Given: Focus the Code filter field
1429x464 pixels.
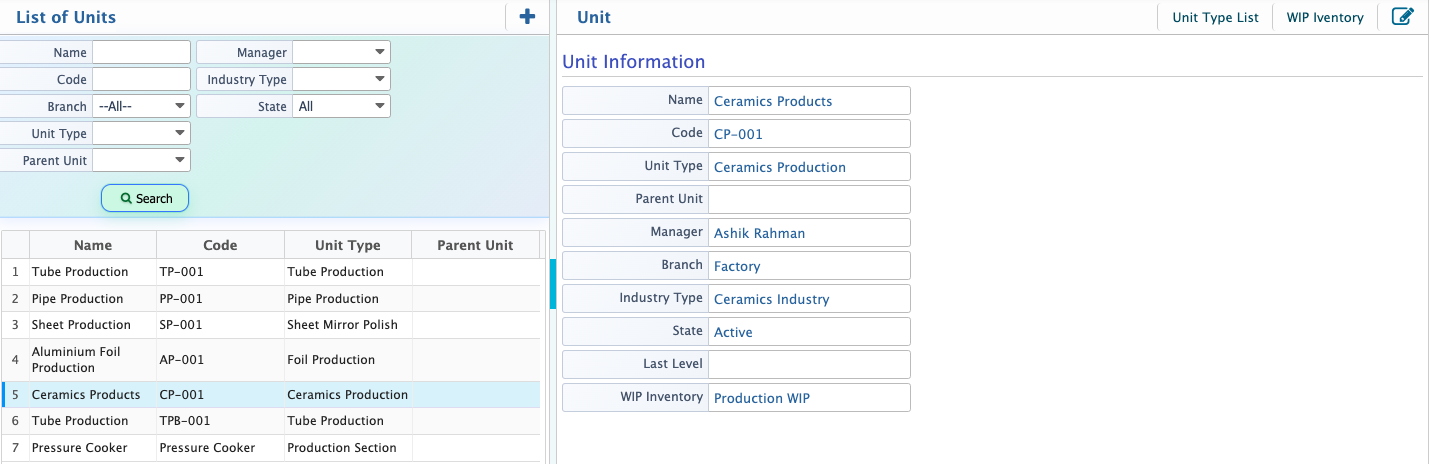Looking at the screenshot, I should 141,79.
